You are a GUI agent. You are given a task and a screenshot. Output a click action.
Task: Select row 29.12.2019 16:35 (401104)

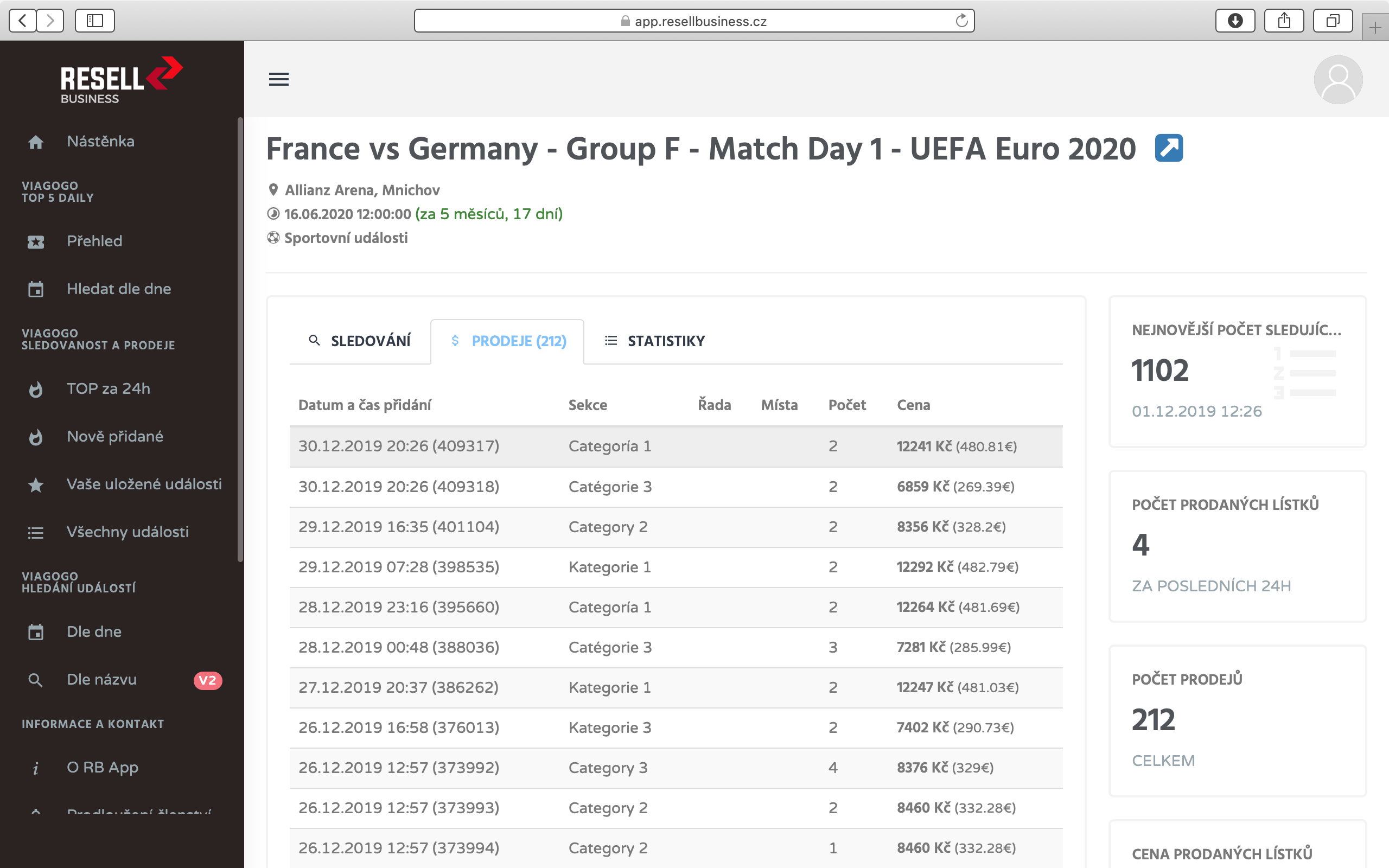tap(676, 527)
